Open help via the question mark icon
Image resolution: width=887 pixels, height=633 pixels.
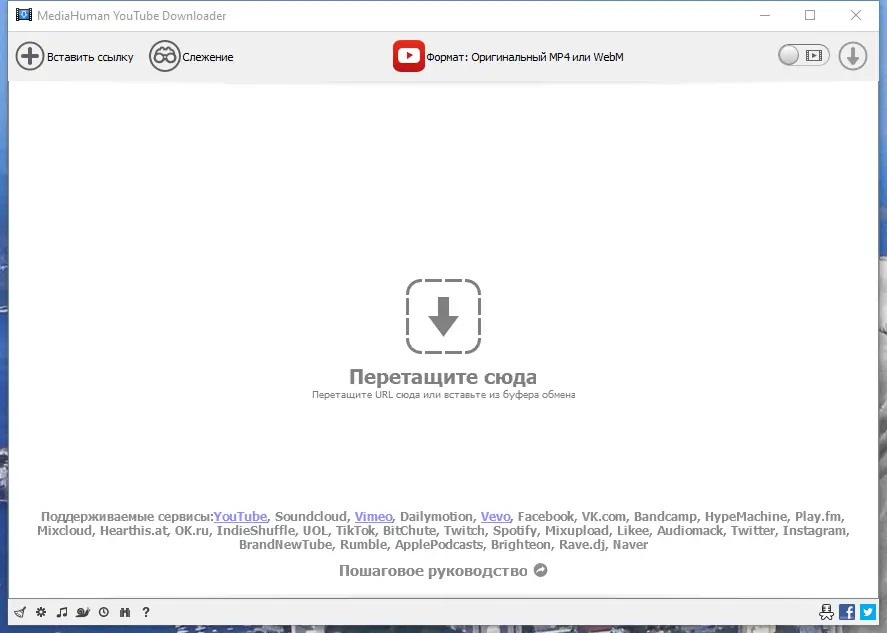tap(146, 611)
